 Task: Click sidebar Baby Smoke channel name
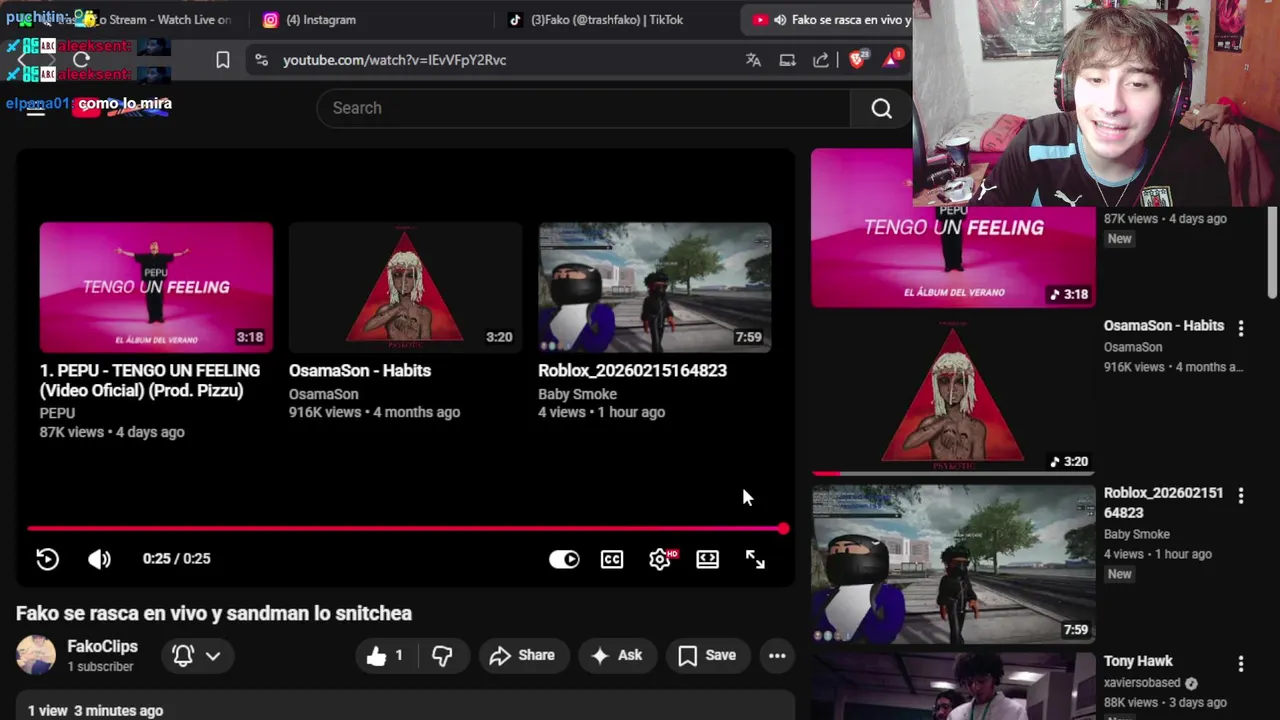(1137, 534)
